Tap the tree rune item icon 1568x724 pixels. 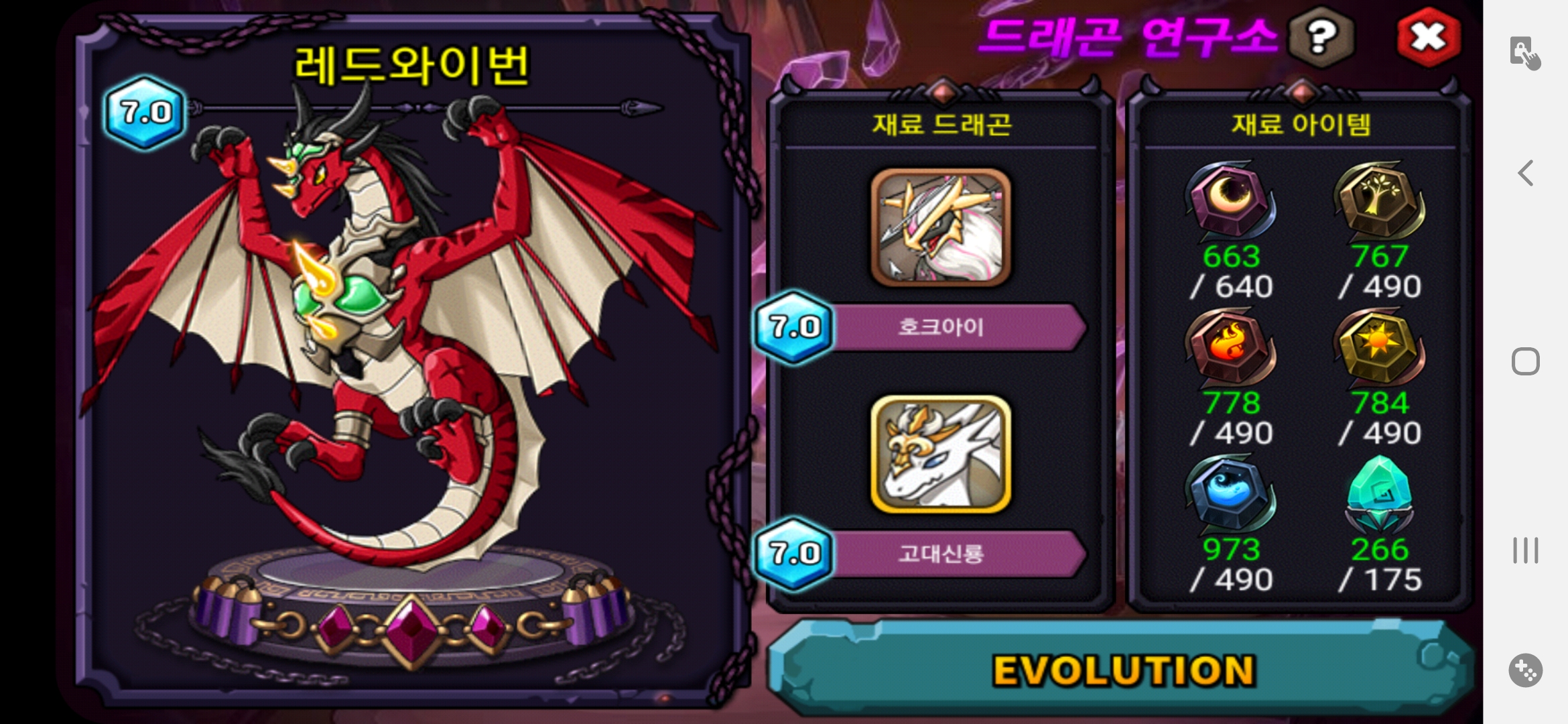click(1379, 200)
